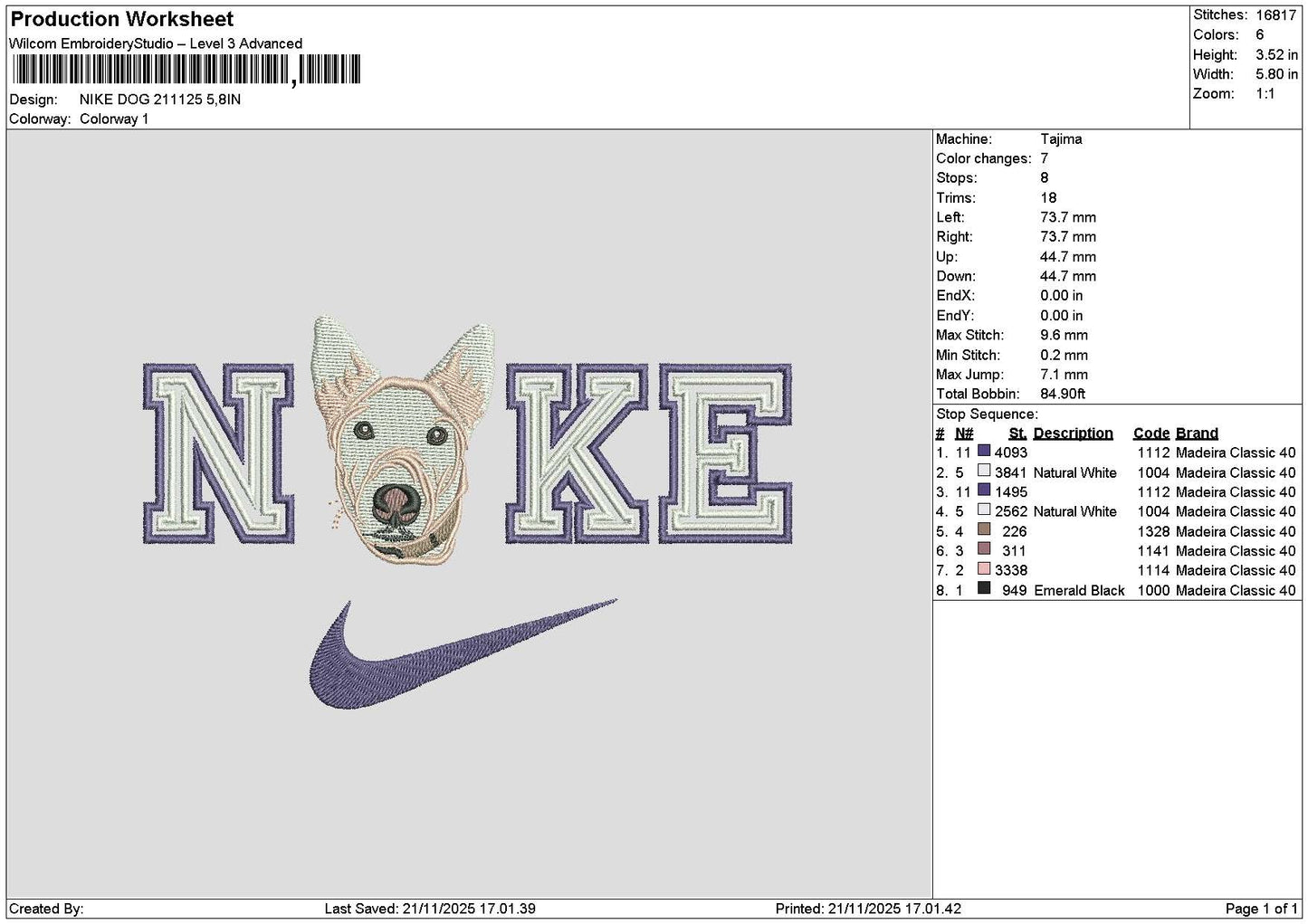1308x924 pixels.
Task: Click the code '1114' in row 7
Action: click(x=1154, y=570)
